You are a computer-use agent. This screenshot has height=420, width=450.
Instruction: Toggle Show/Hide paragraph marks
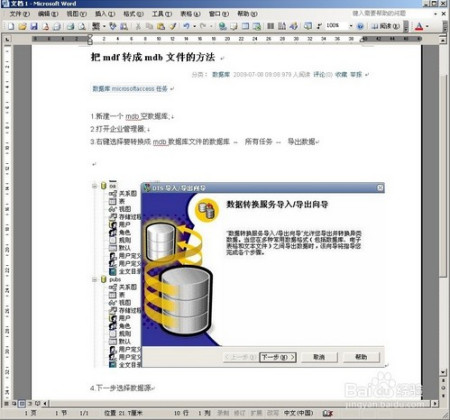point(319,26)
